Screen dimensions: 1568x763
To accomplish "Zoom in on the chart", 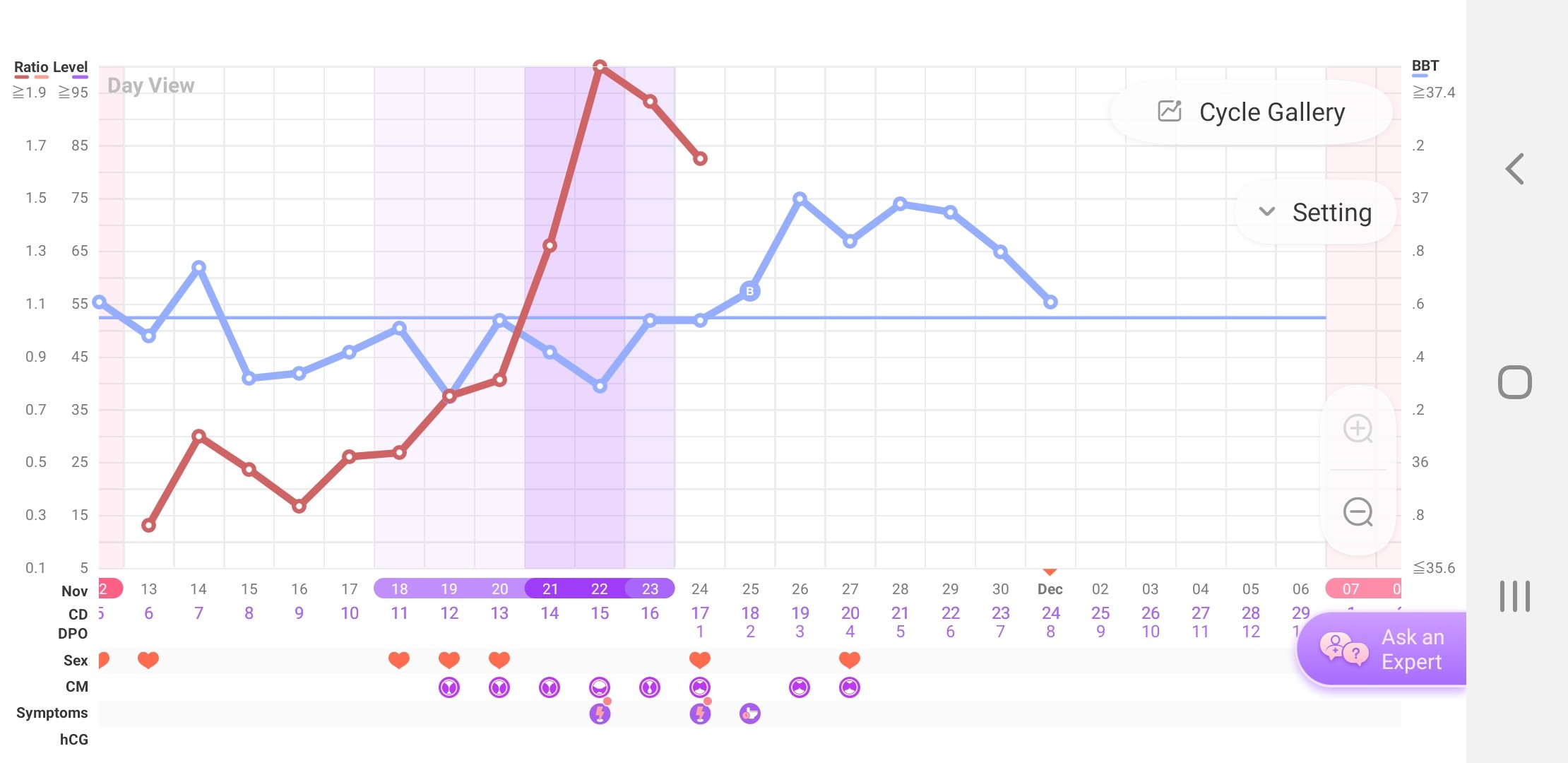I will [1358, 429].
